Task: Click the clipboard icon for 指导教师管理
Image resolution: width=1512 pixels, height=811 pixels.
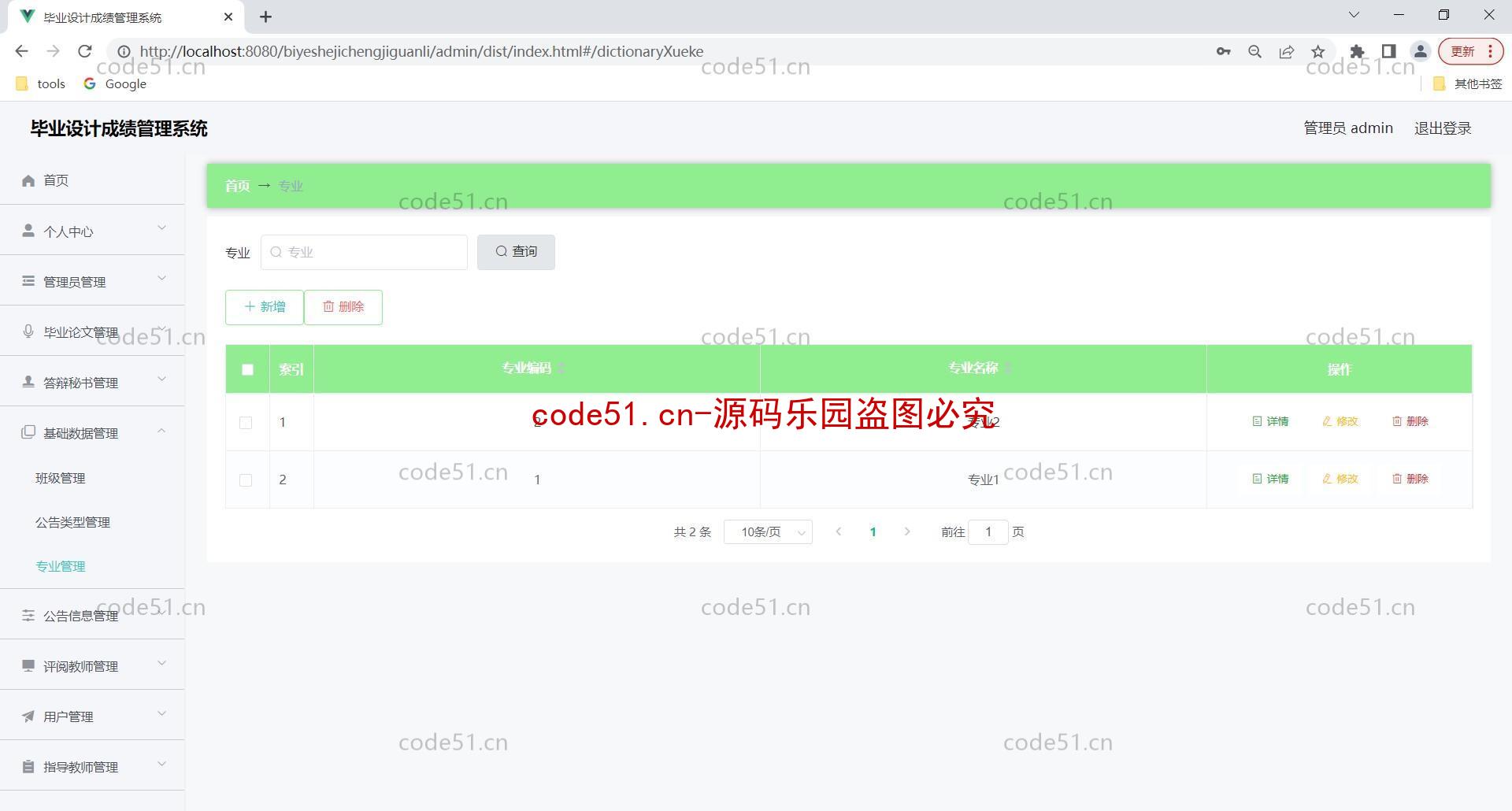Action: [28, 766]
